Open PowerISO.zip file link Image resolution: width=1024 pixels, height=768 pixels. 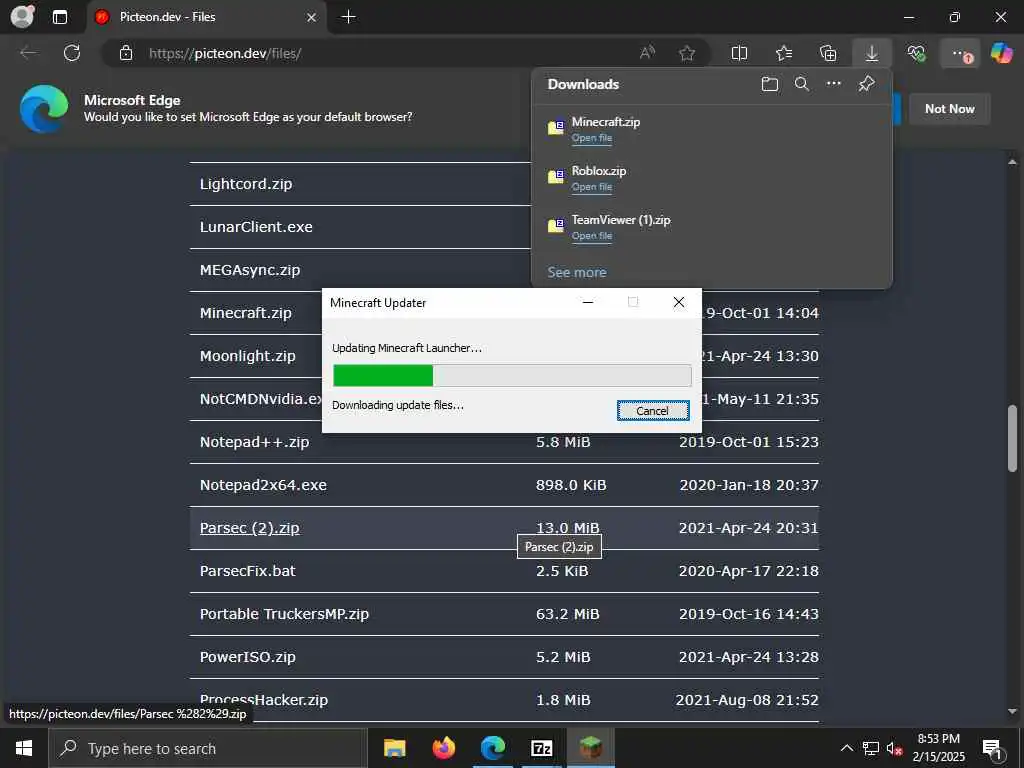click(248, 657)
